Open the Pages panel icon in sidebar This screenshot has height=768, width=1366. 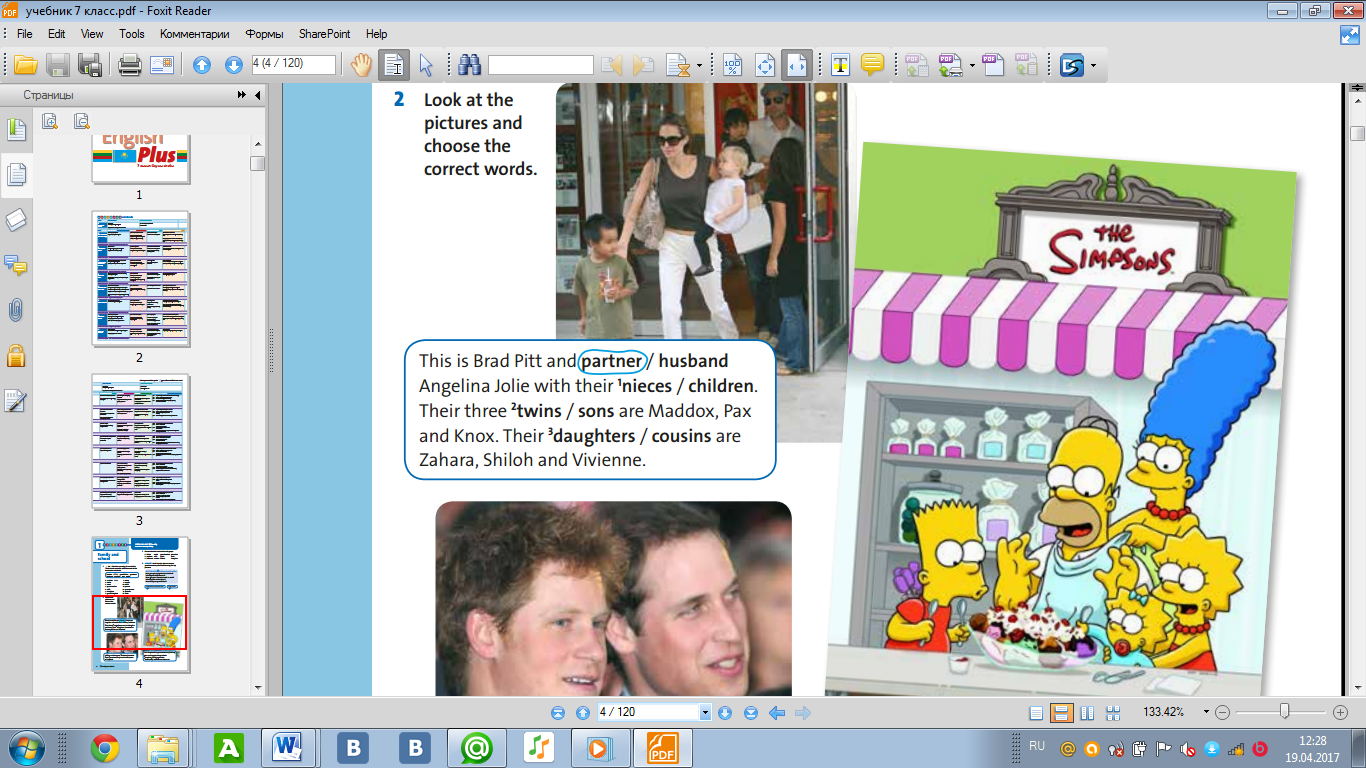click(x=16, y=175)
